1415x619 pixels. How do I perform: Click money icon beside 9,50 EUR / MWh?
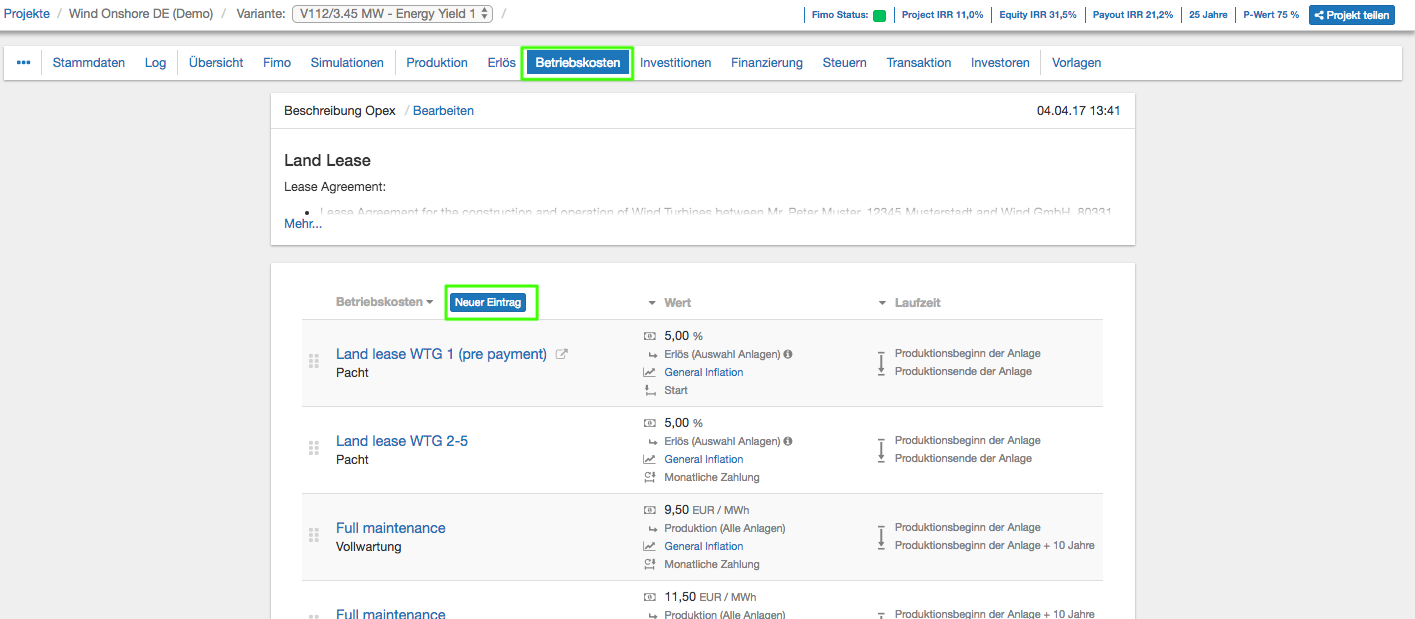point(649,510)
